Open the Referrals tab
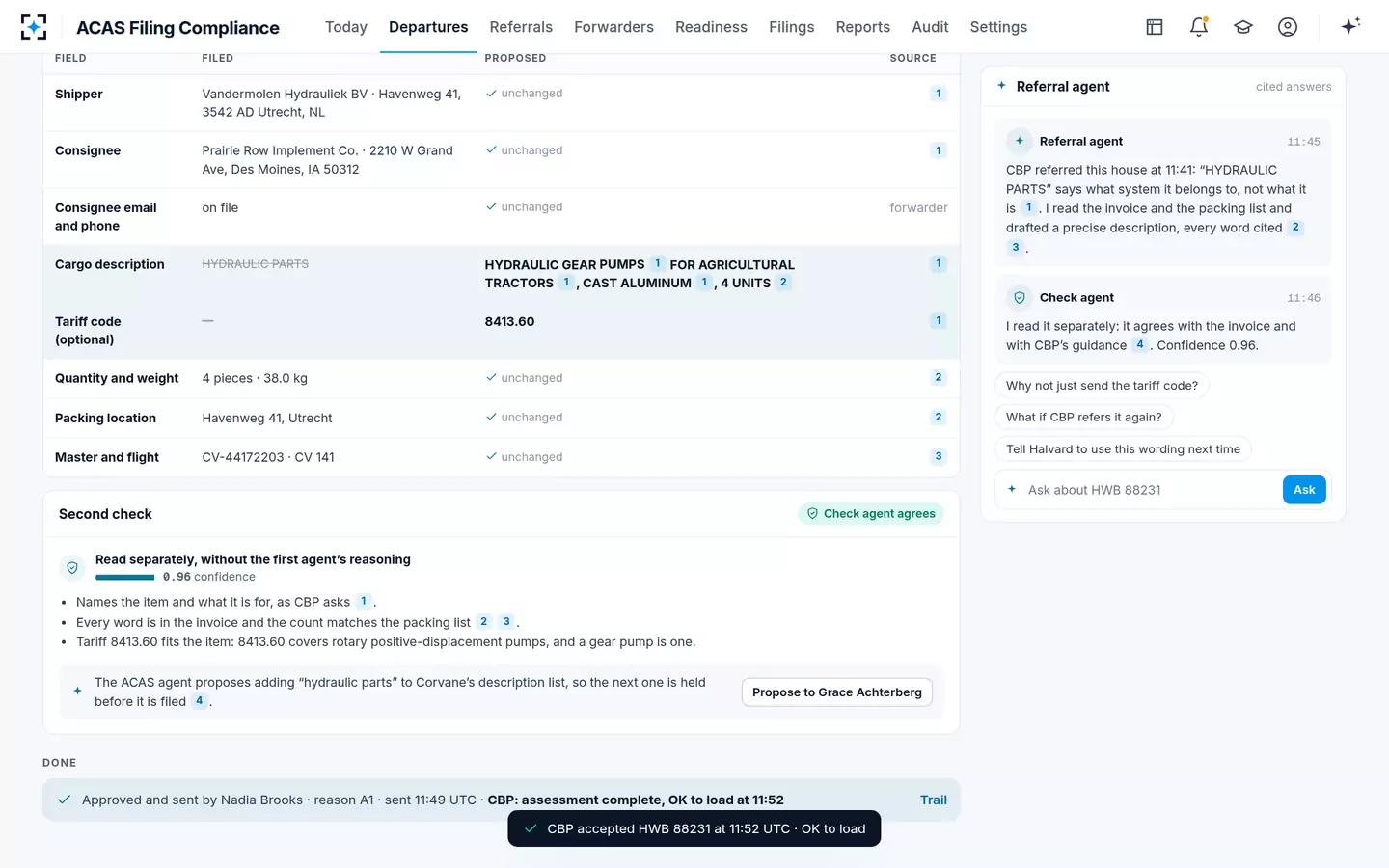This screenshot has width=1389, height=868. (521, 27)
